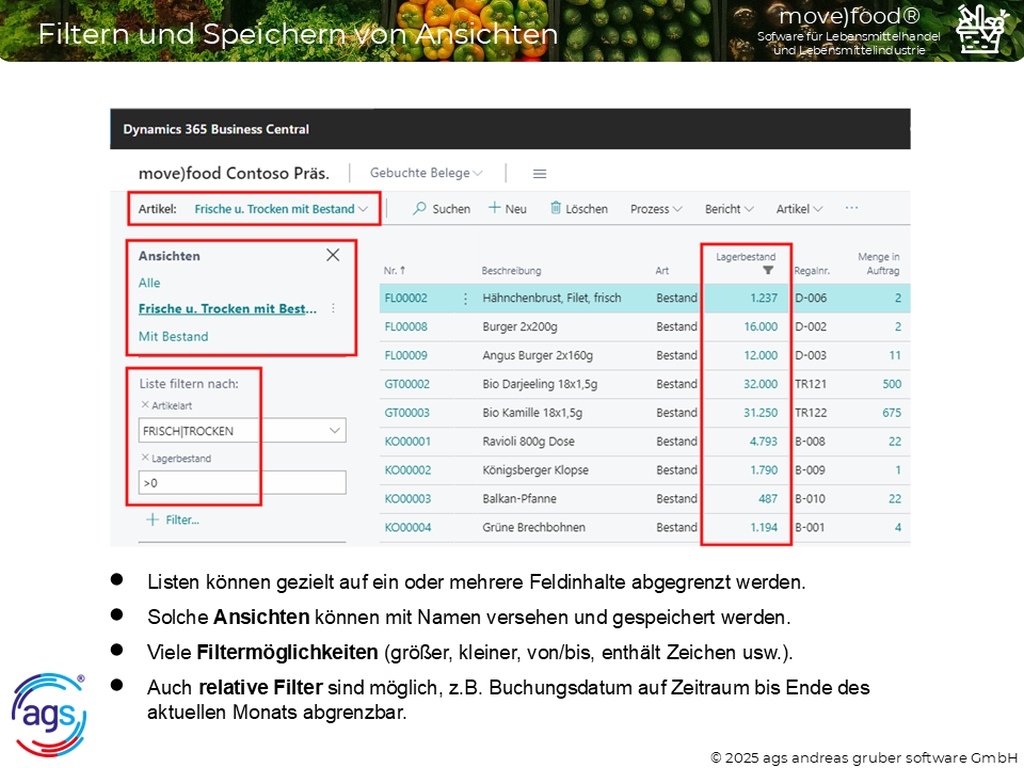Select the Alle view
1024x768 pixels.
pyautogui.click(x=149, y=283)
